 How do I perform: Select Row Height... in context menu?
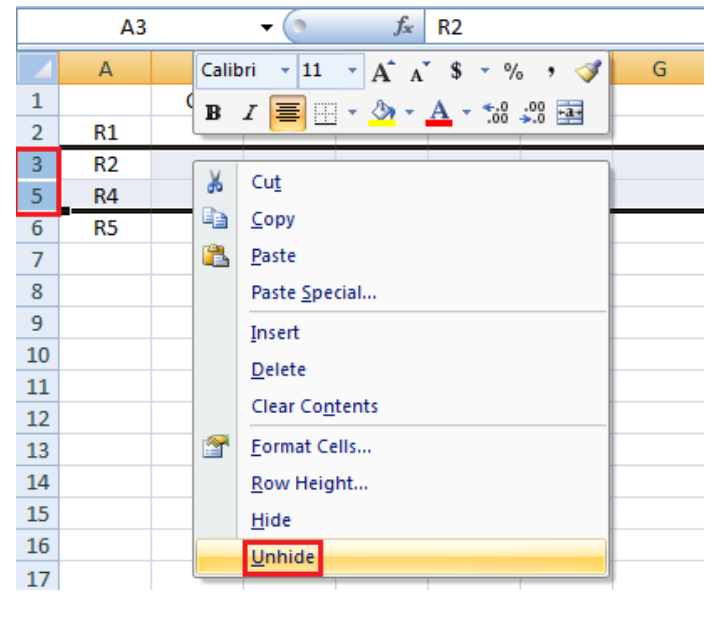tap(309, 483)
